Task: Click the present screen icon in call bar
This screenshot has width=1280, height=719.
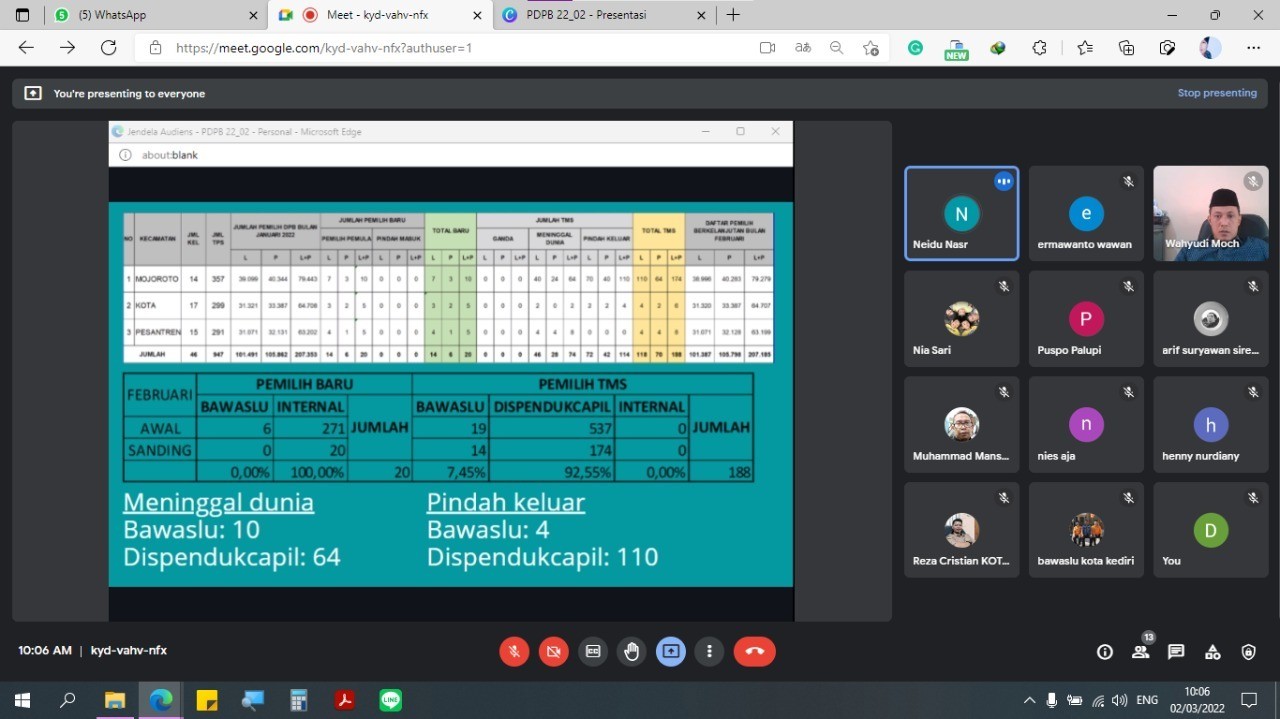Action: click(670, 651)
